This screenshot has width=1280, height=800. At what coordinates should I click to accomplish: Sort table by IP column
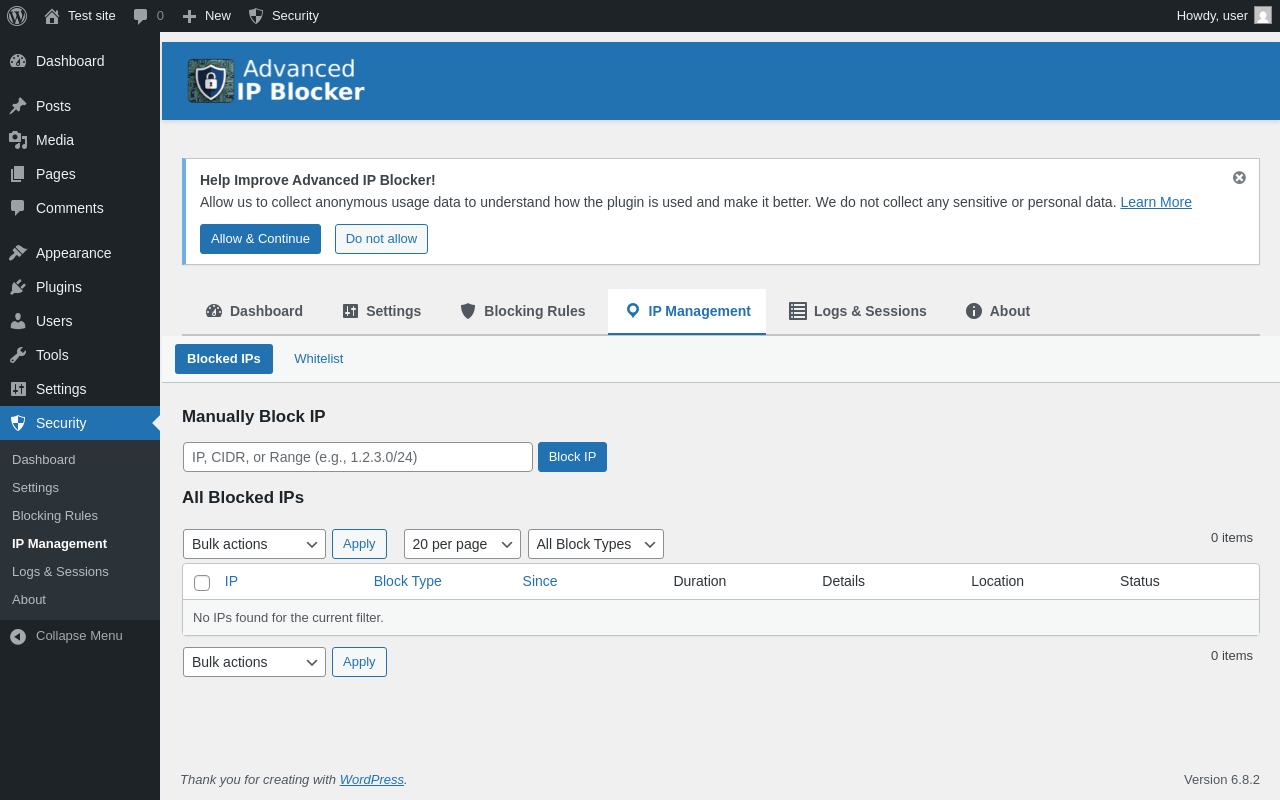point(231,581)
